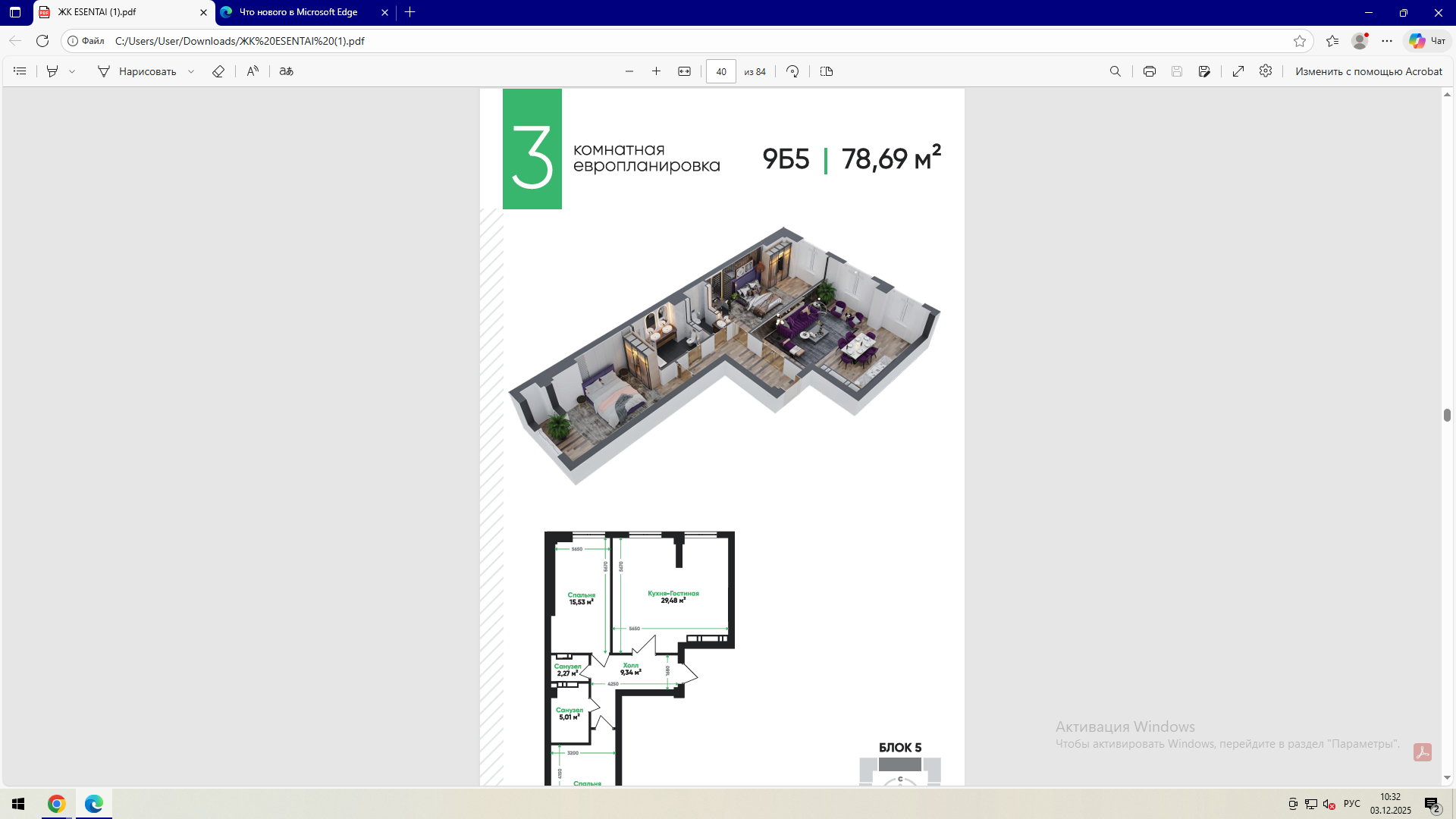1456x819 pixels.
Task: Click the zoom out minus icon
Action: point(629,71)
